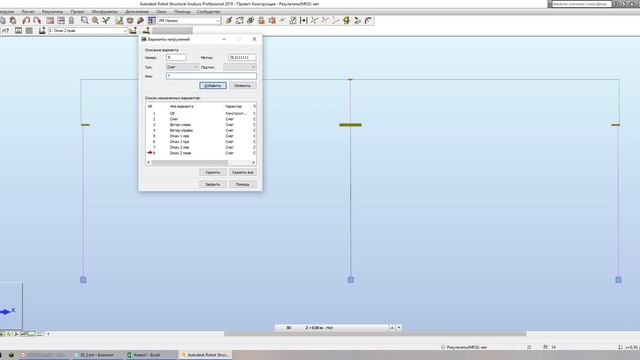Click the grey padlock icon on the toolbar

(x=71, y=20)
